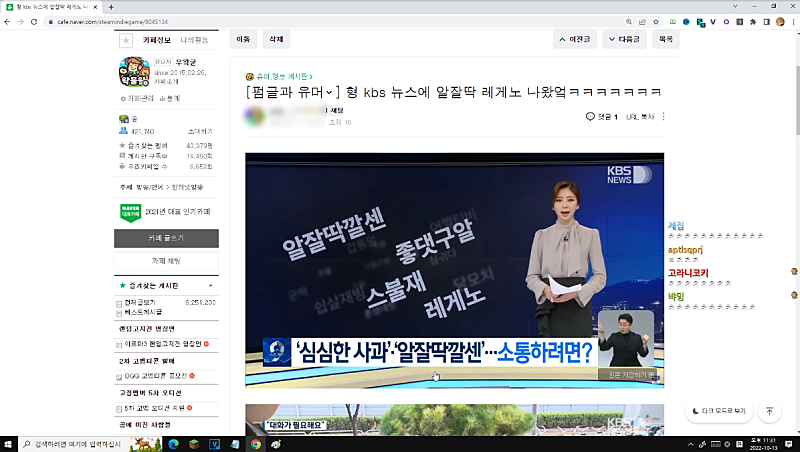This screenshot has width=800, height=452.
Task: Click the 삭제 delete button
Action: (276, 39)
